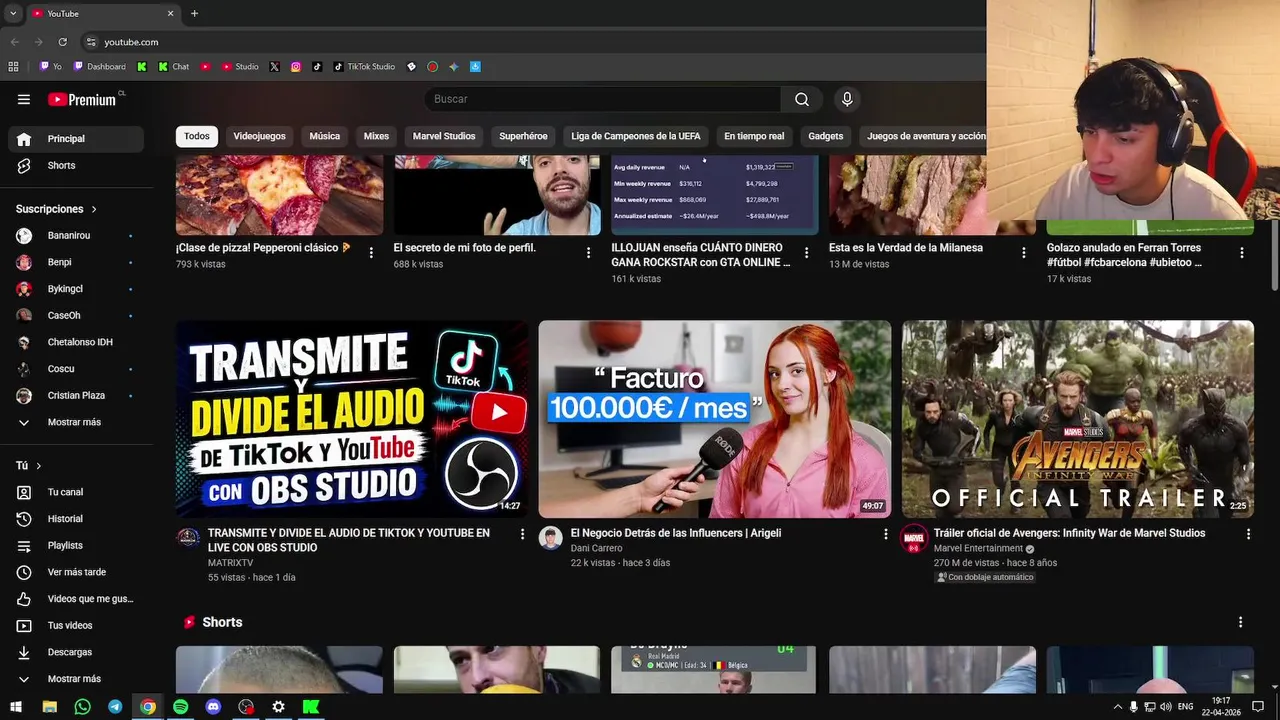Open the Instagram bookmark icon

(x=296, y=67)
